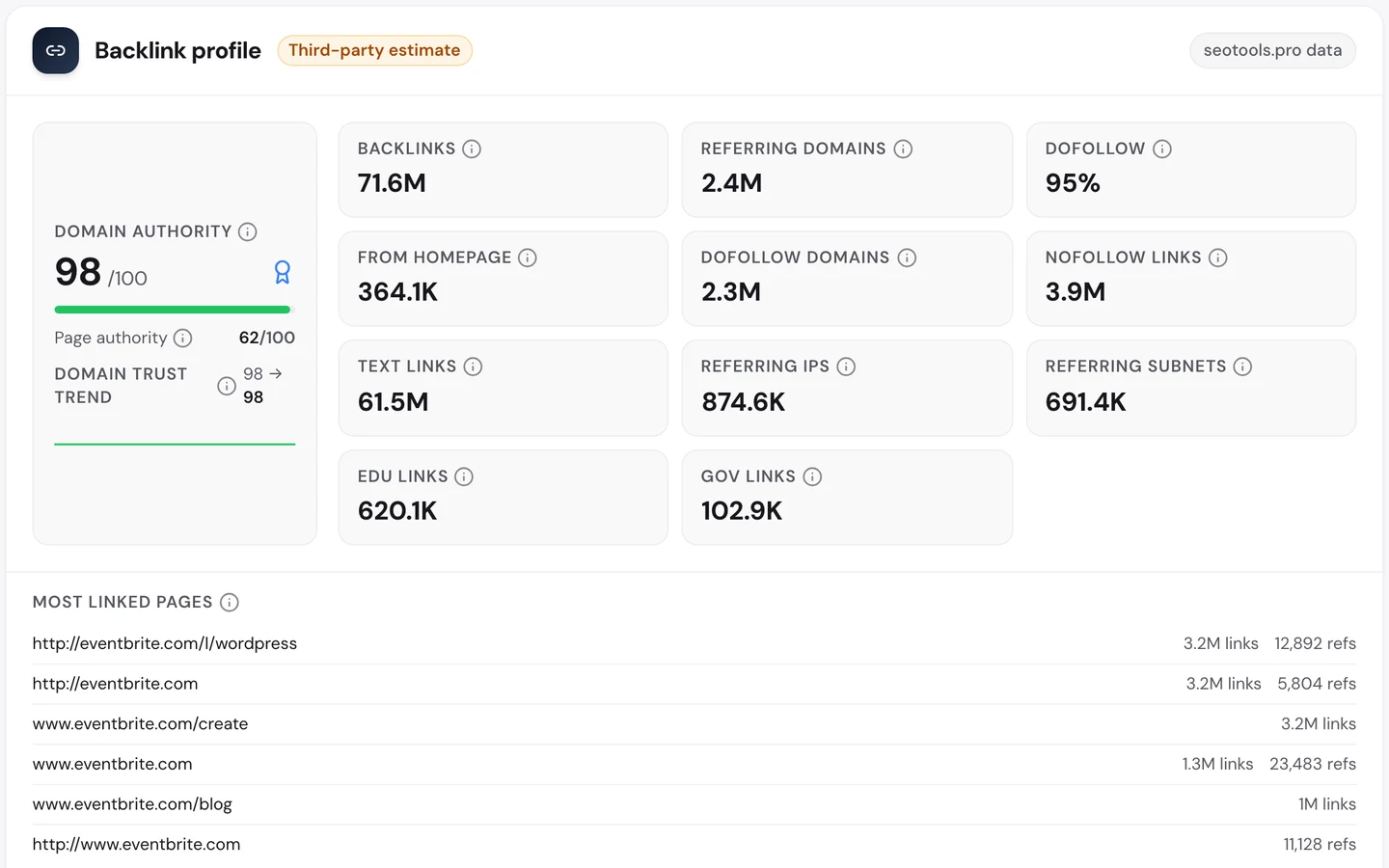The height and width of the screenshot is (868, 1389).
Task: Click info icon next to Edu Links
Action: point(464,476)
